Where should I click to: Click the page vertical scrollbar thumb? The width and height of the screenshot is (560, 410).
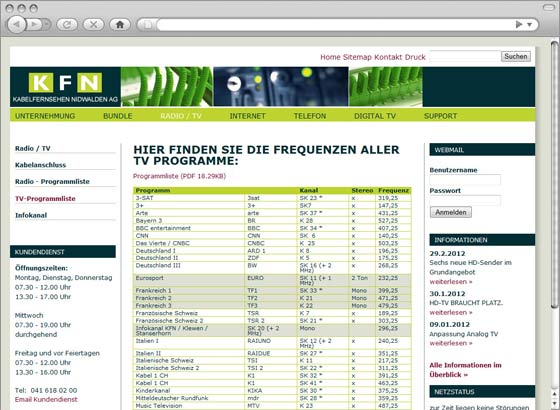554,174
